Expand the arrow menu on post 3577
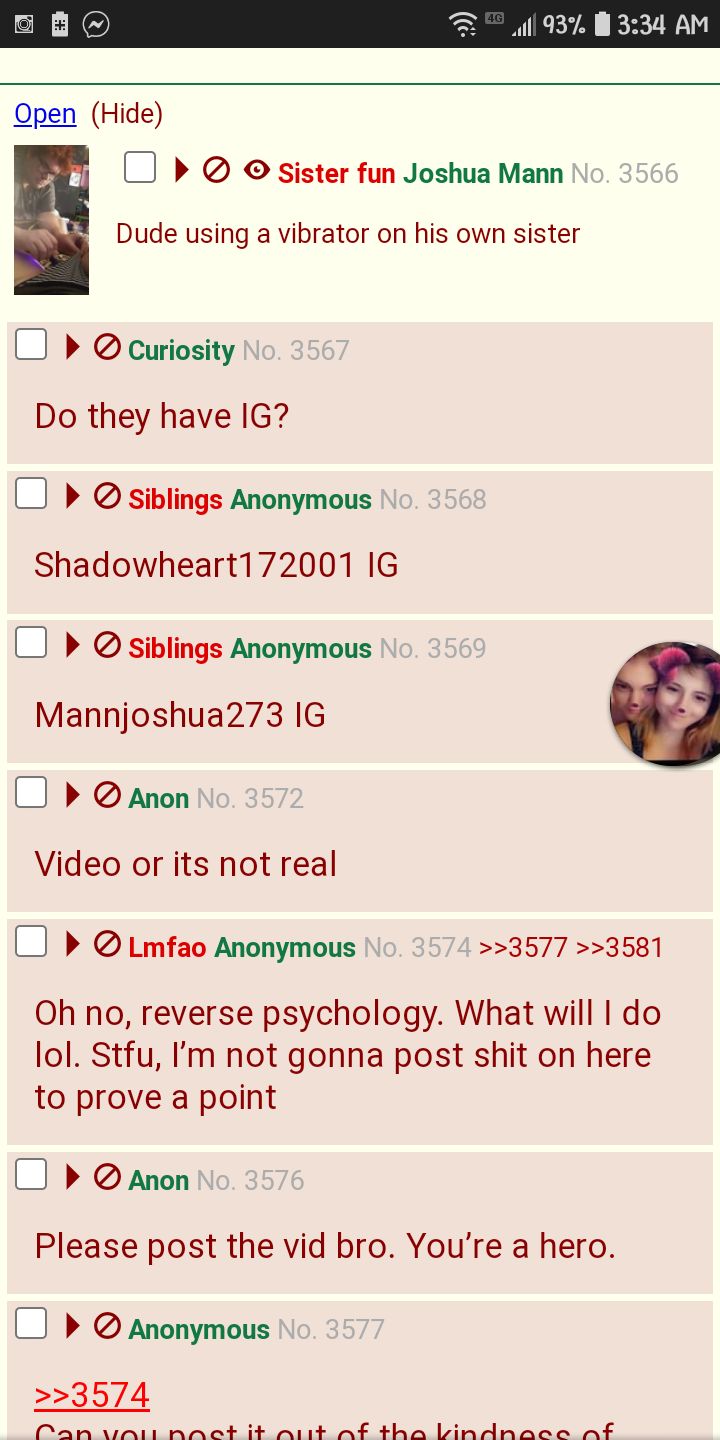720x1440 pixels. (x=72, y=1327)
